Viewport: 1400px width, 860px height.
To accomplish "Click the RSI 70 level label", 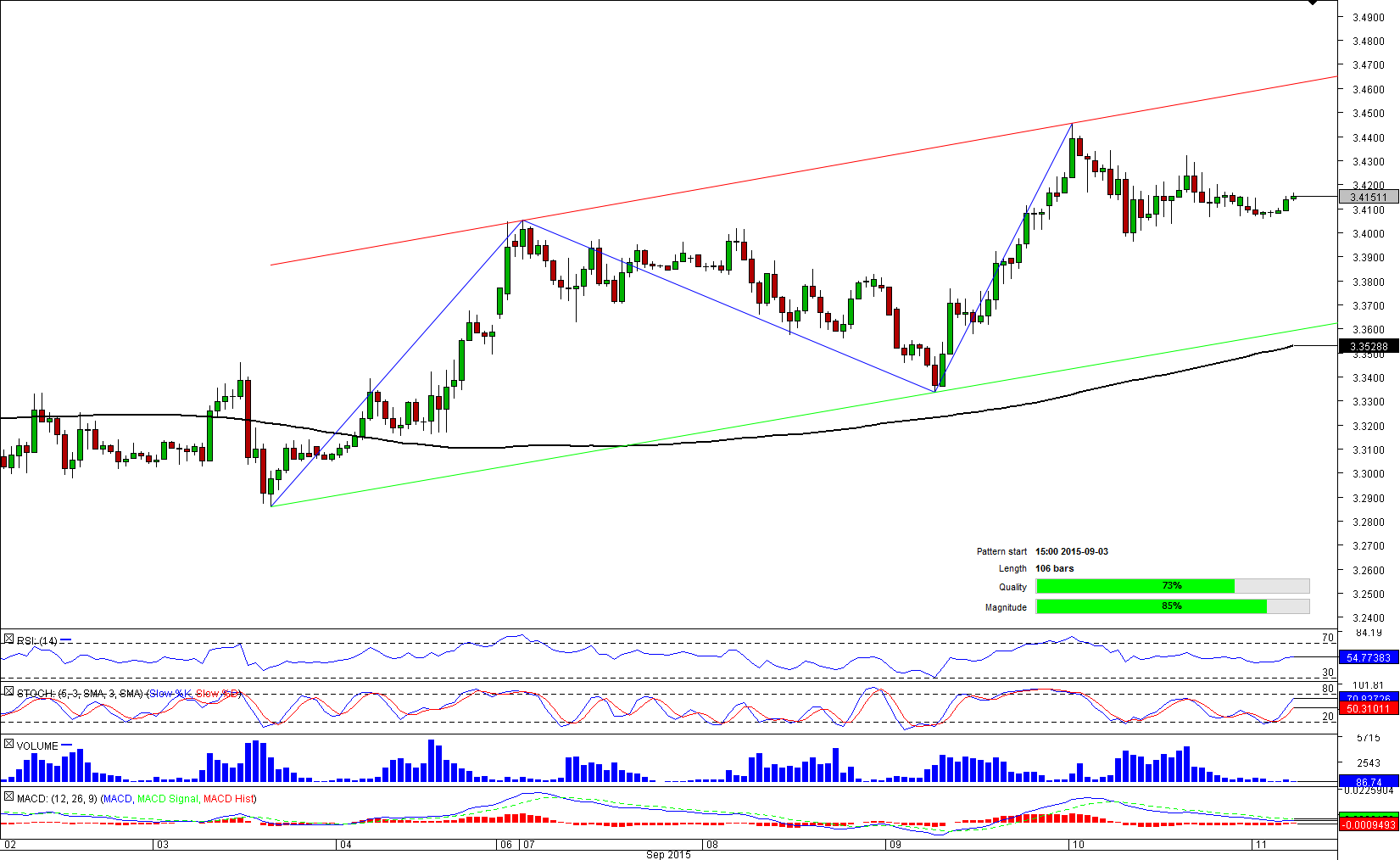I will pos(1328,638).
